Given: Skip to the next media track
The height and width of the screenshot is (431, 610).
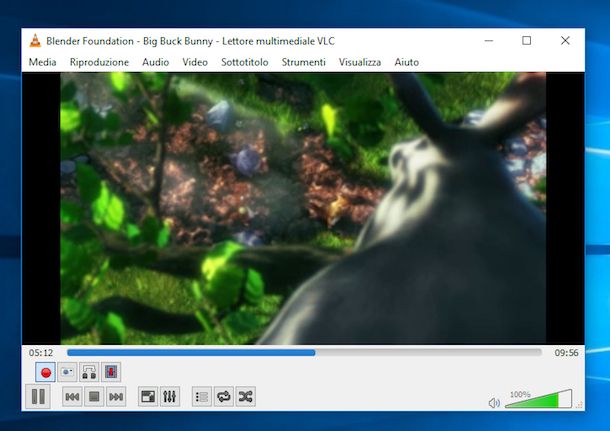Looking at the screenshot, I should pos(116,396).
